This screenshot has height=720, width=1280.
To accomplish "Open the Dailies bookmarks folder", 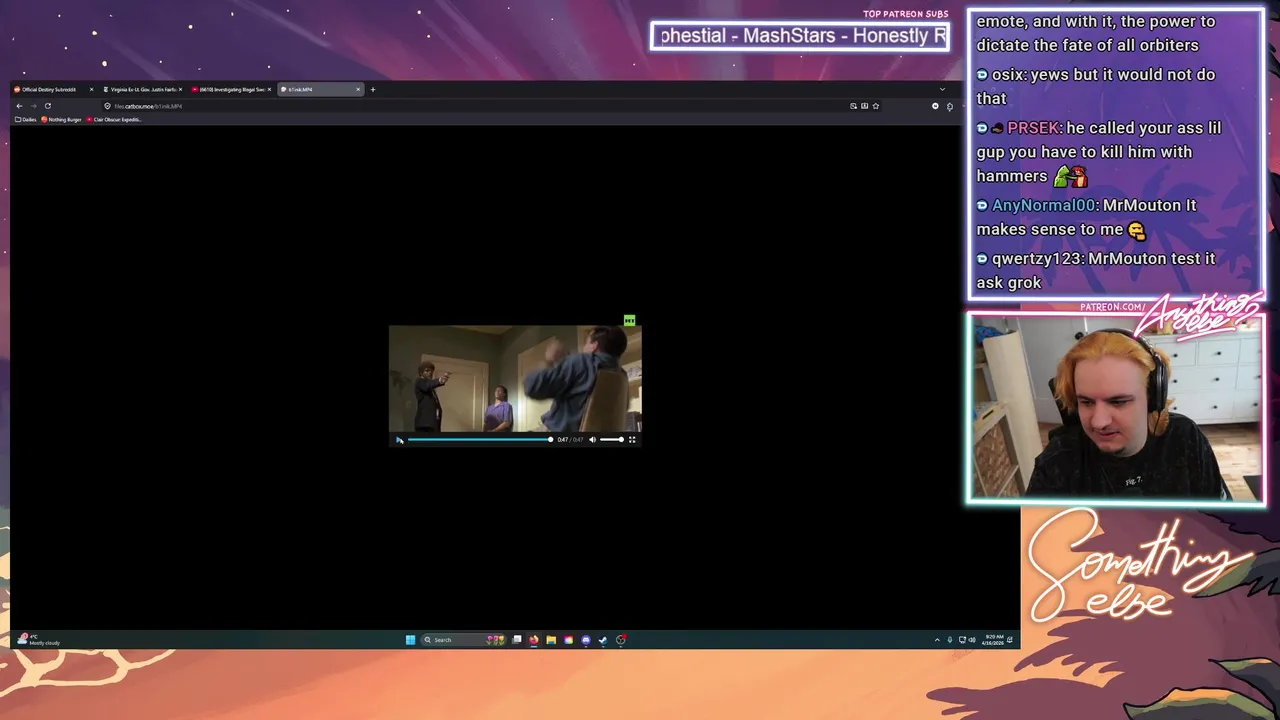I will 25,120.
